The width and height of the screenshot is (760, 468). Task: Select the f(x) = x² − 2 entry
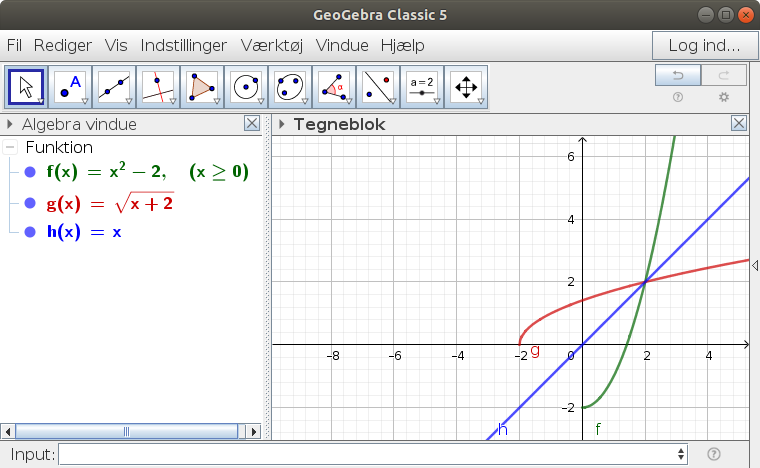point(147,172)
